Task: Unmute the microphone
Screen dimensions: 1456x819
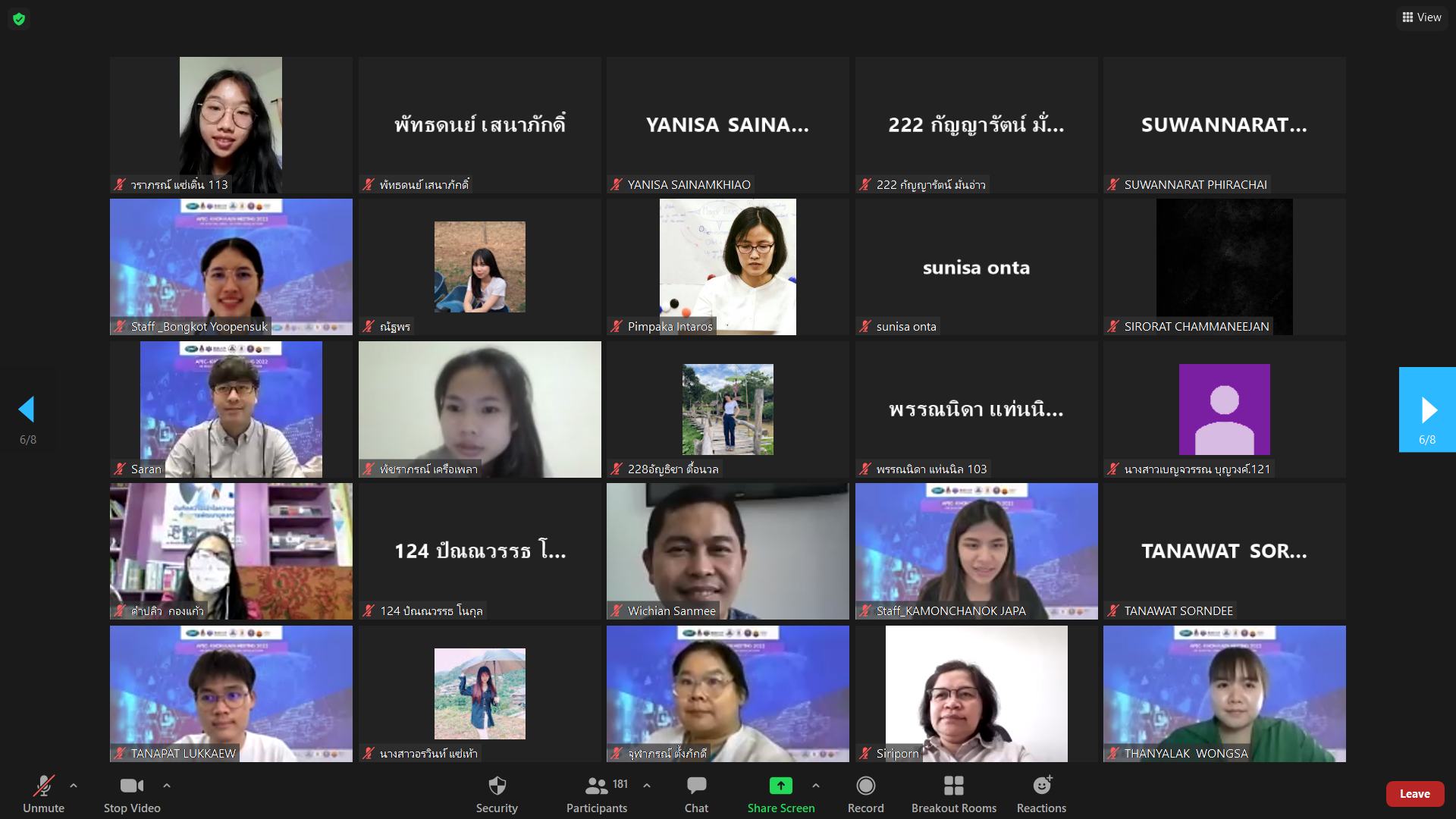Action: [x=43, y=793]
